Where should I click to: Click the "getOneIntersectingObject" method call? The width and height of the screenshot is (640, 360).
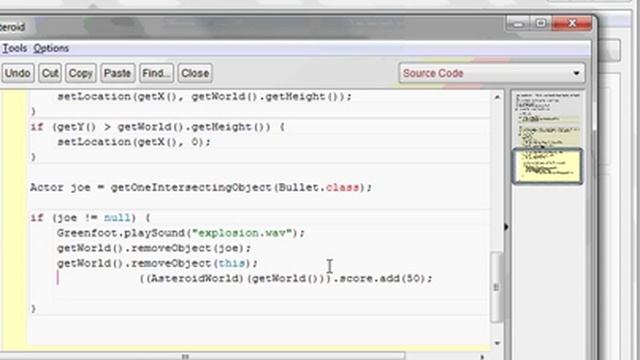[191, 187]
